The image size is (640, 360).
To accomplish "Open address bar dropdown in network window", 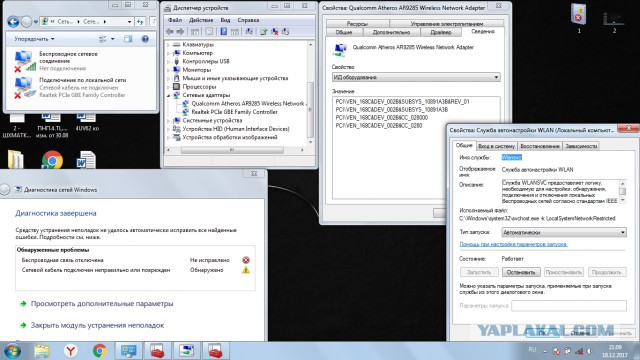I will coord(129,22).
